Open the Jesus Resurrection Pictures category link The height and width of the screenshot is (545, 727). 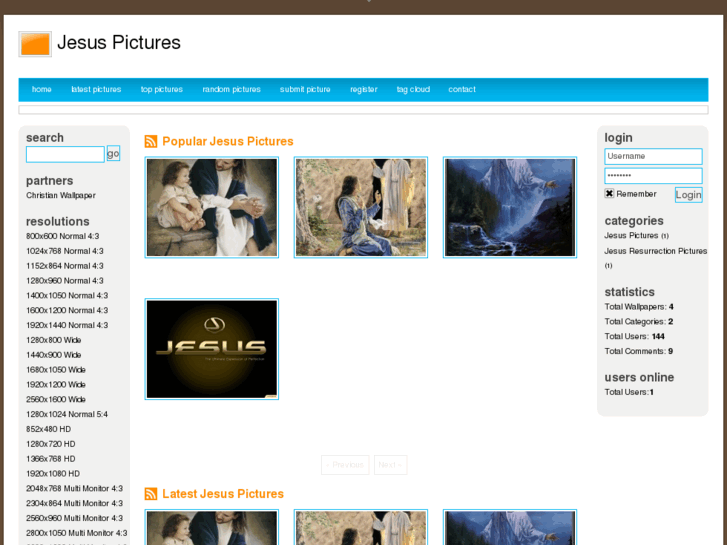point(656,251)
